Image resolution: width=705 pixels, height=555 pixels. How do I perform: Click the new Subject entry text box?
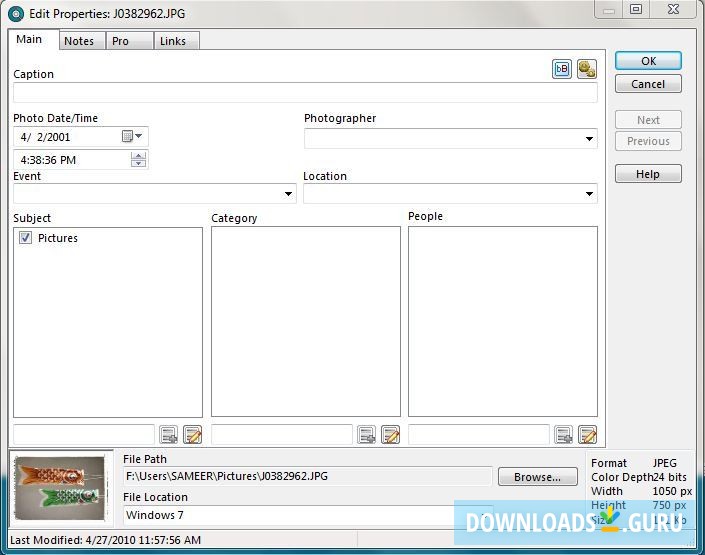tap(84, 434)
